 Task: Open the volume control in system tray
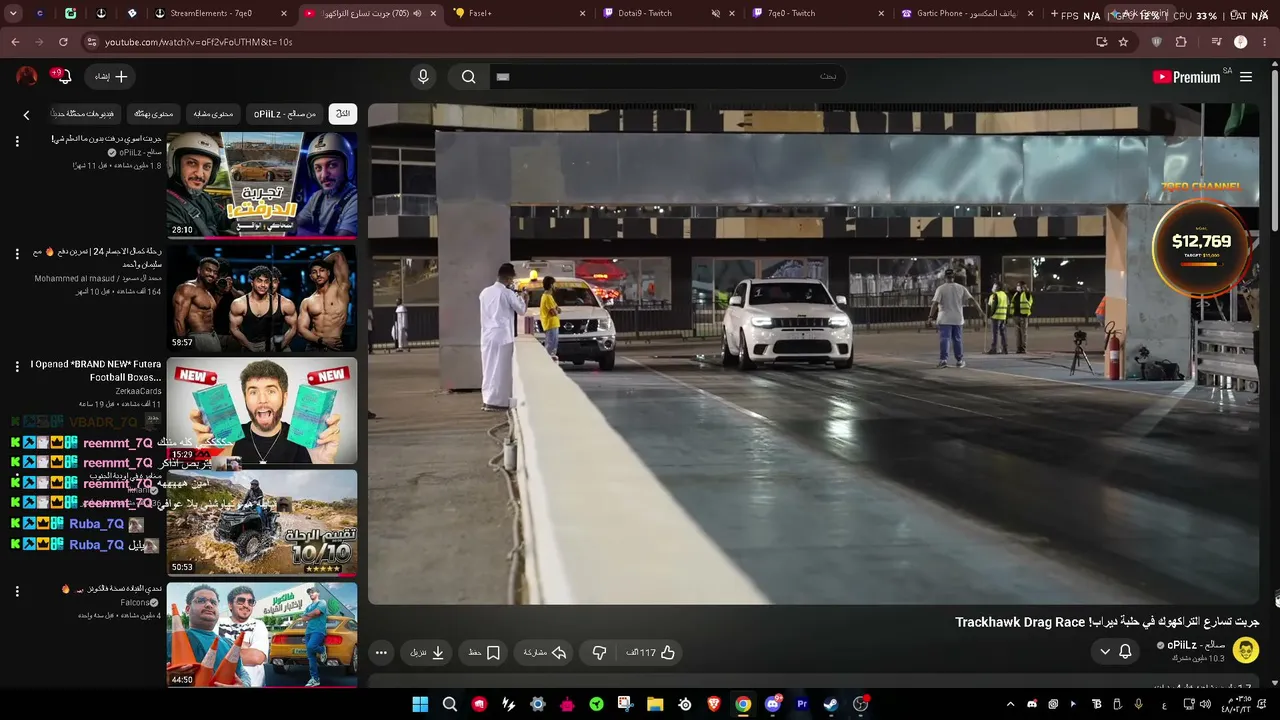(x=1205, y=704)
